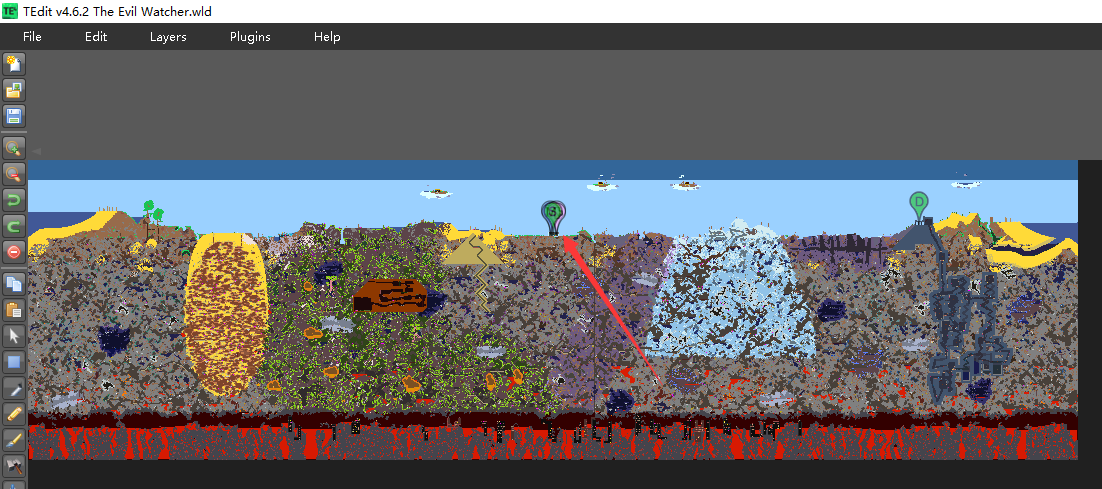
Task: Open the File menu
Action: (32, 37)
